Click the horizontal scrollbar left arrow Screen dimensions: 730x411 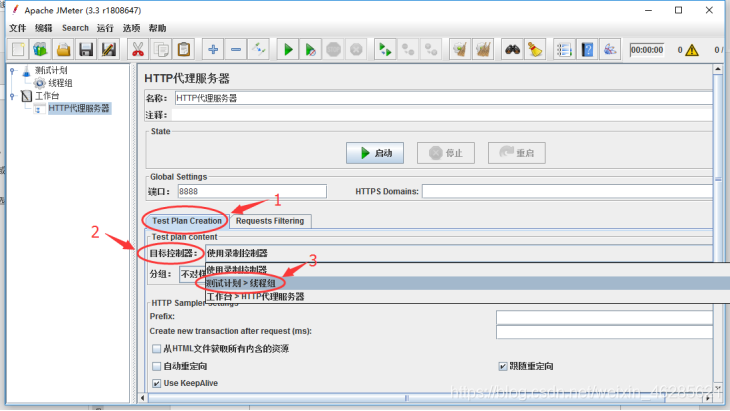[x=143, y=398]
